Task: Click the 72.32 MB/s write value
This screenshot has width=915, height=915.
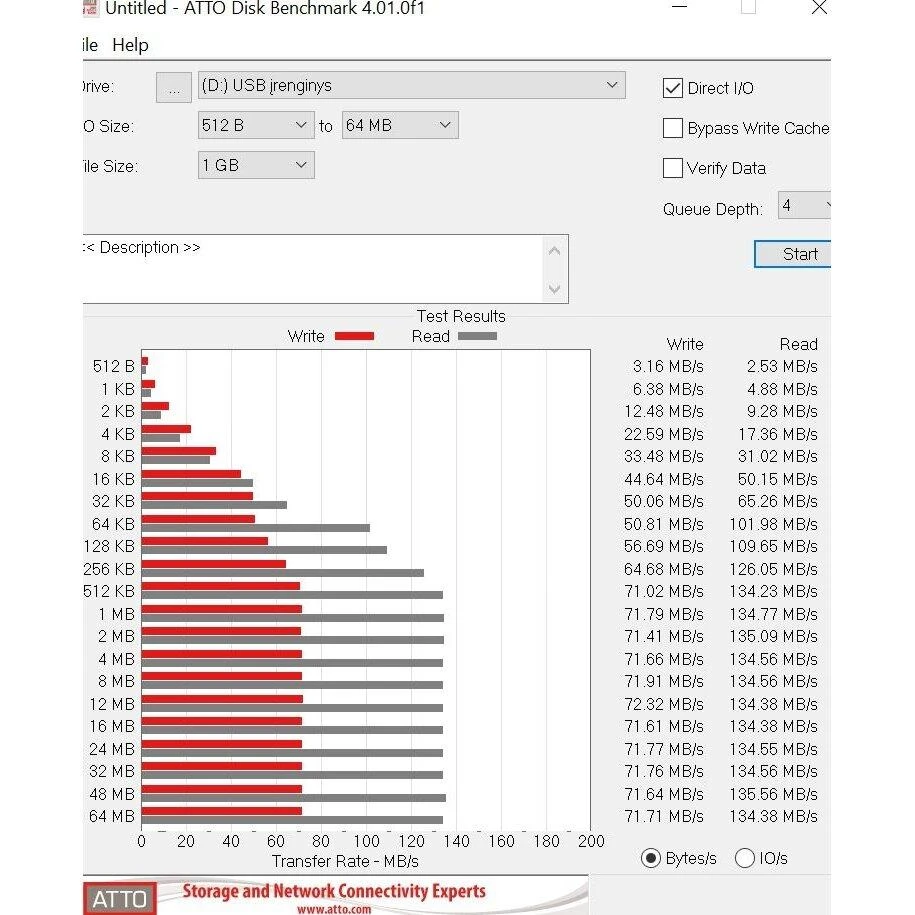Action: pos(664,704)
